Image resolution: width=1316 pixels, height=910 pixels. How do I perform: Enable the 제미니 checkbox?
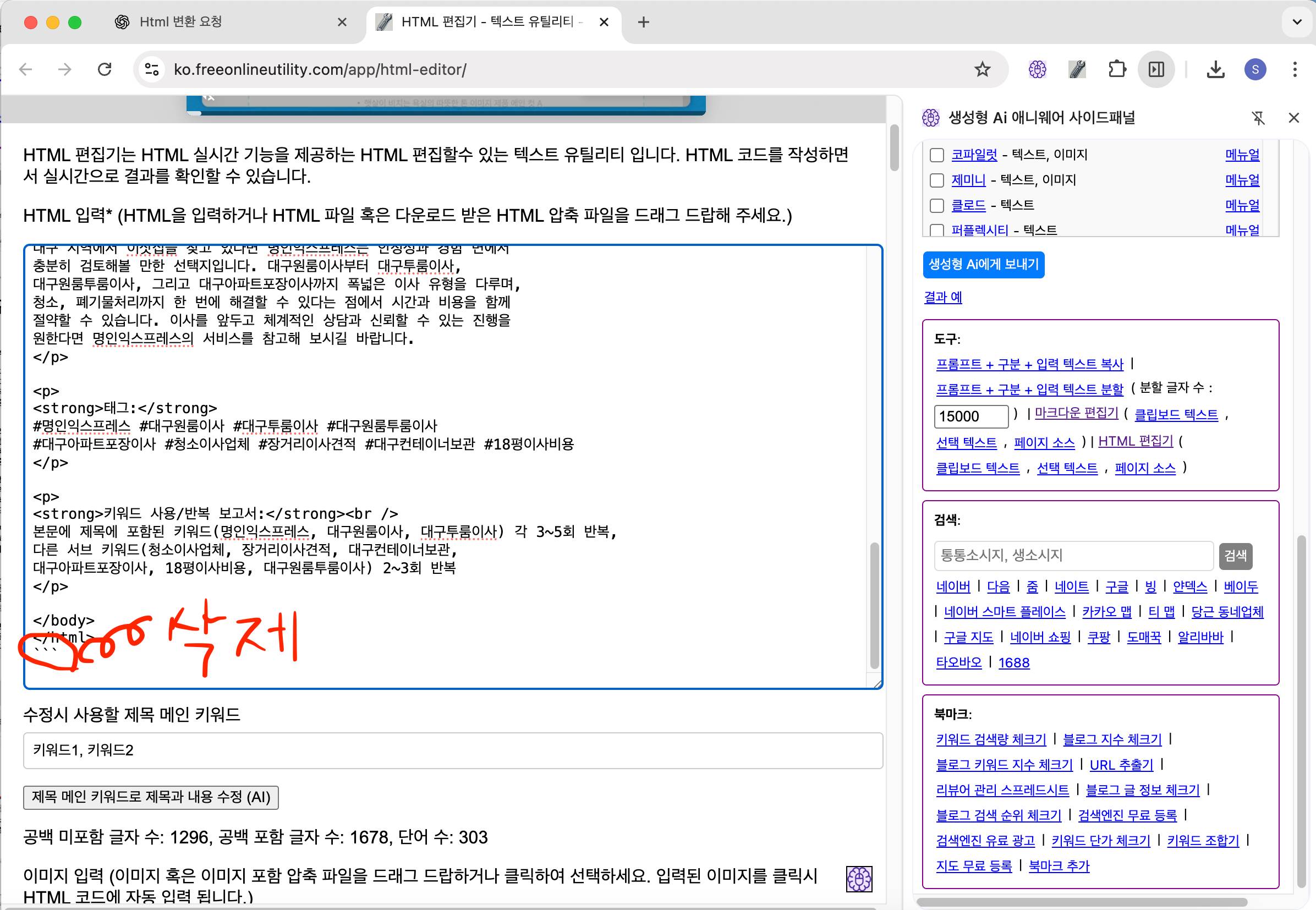937,180
